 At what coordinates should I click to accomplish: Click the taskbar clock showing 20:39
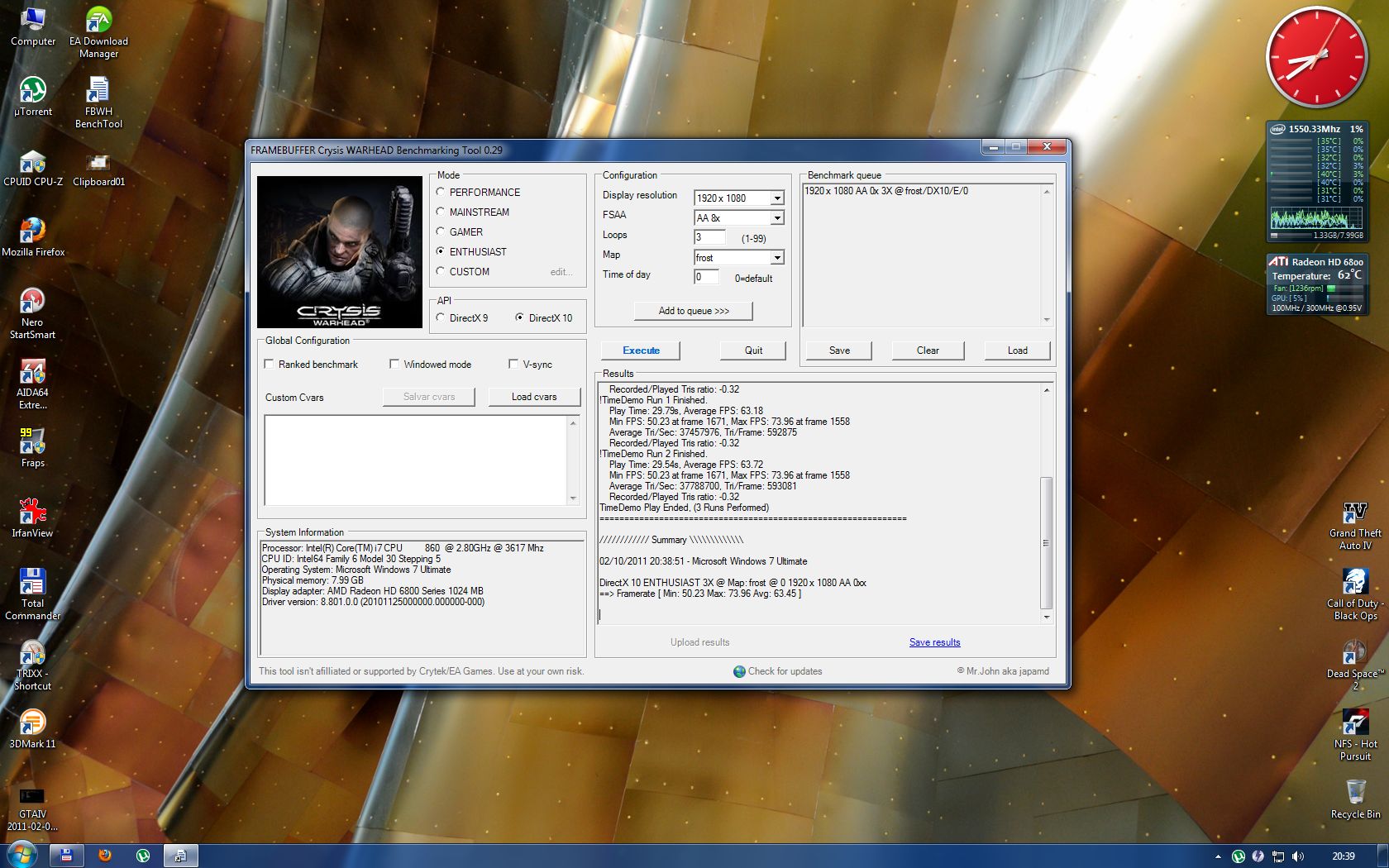pyautogui.click(x=1344, y=856)
